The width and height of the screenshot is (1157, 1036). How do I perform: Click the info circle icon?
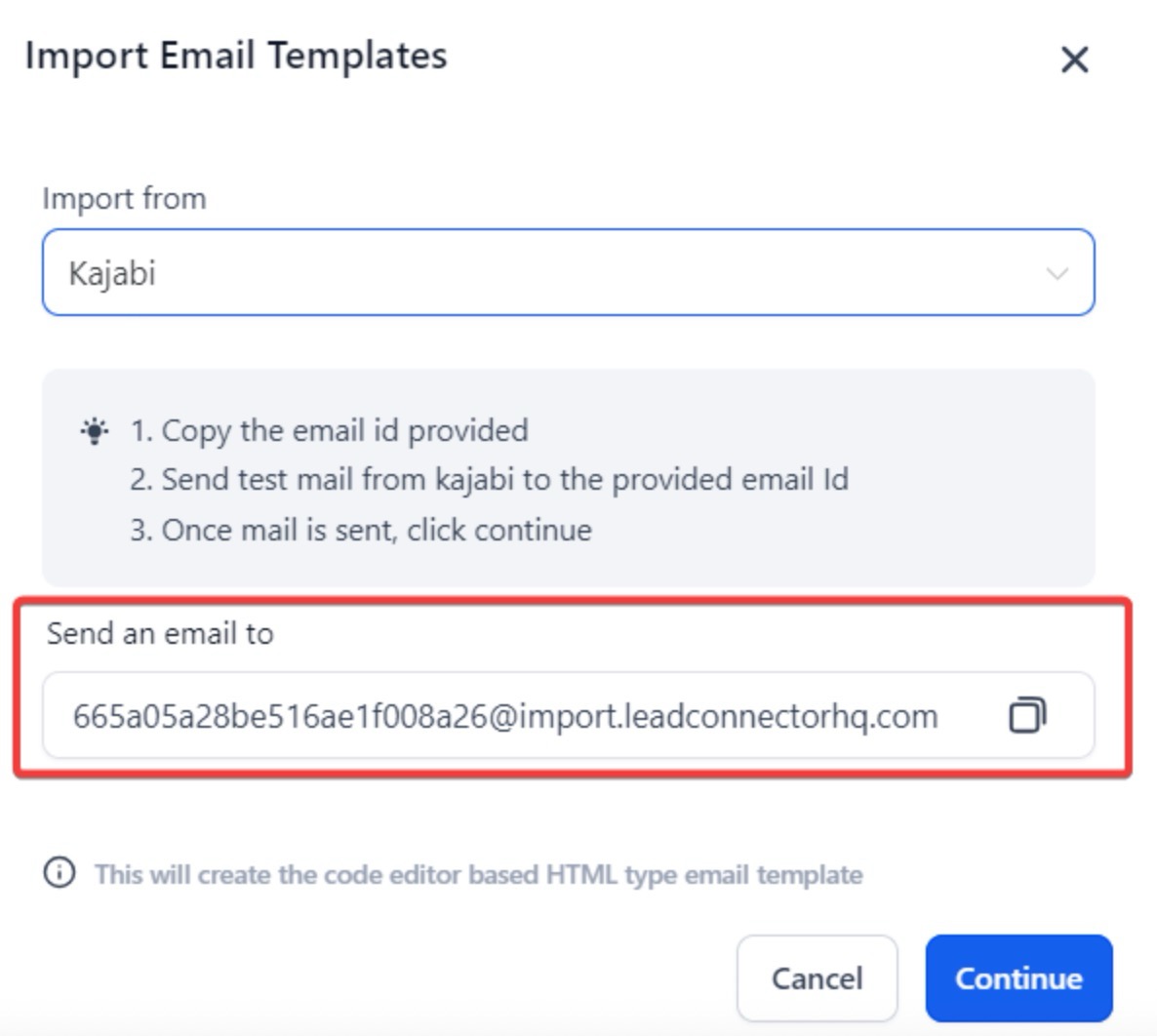coord(59,872)
